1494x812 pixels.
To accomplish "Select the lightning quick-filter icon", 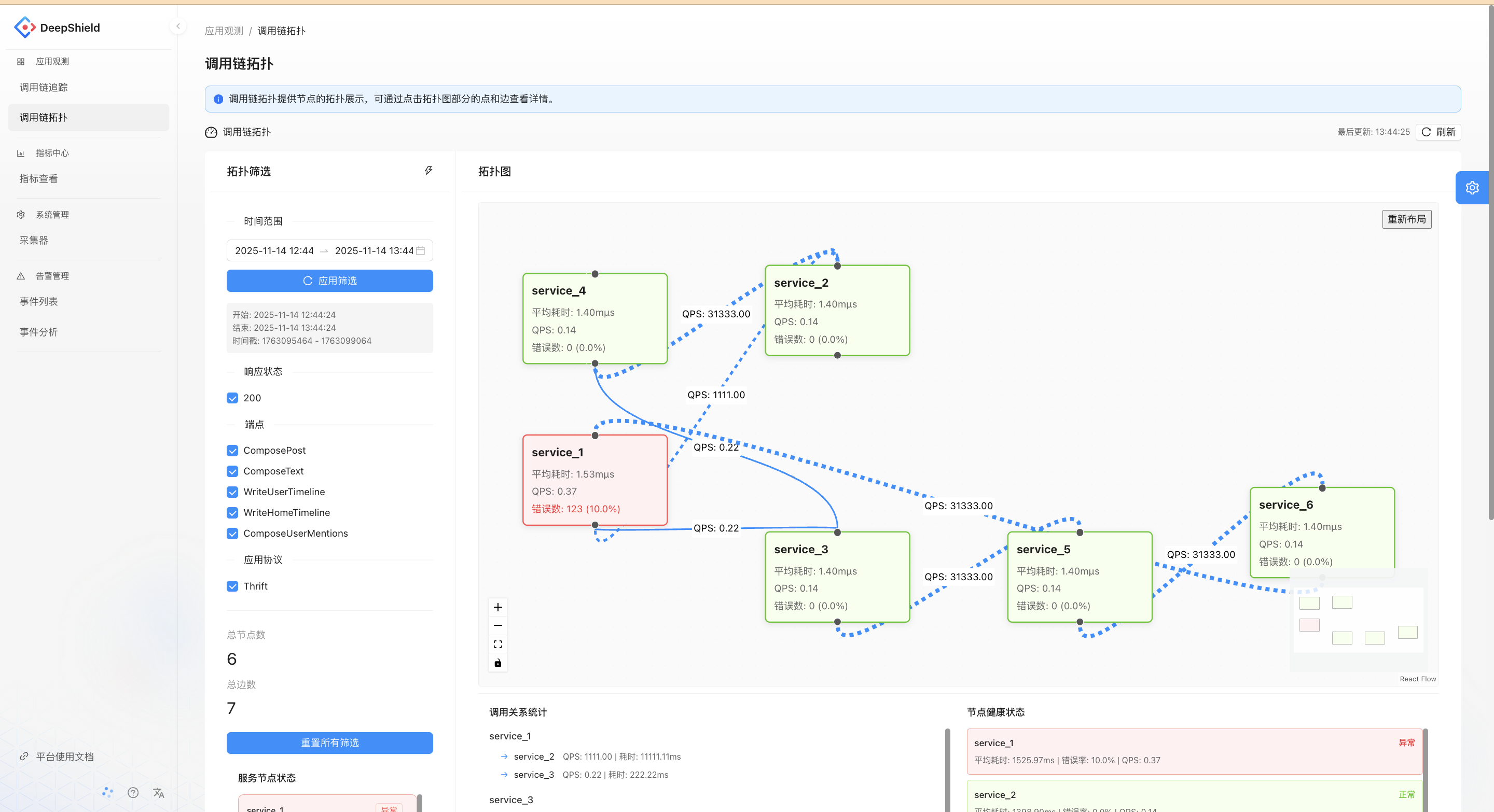I will (428, 171).
